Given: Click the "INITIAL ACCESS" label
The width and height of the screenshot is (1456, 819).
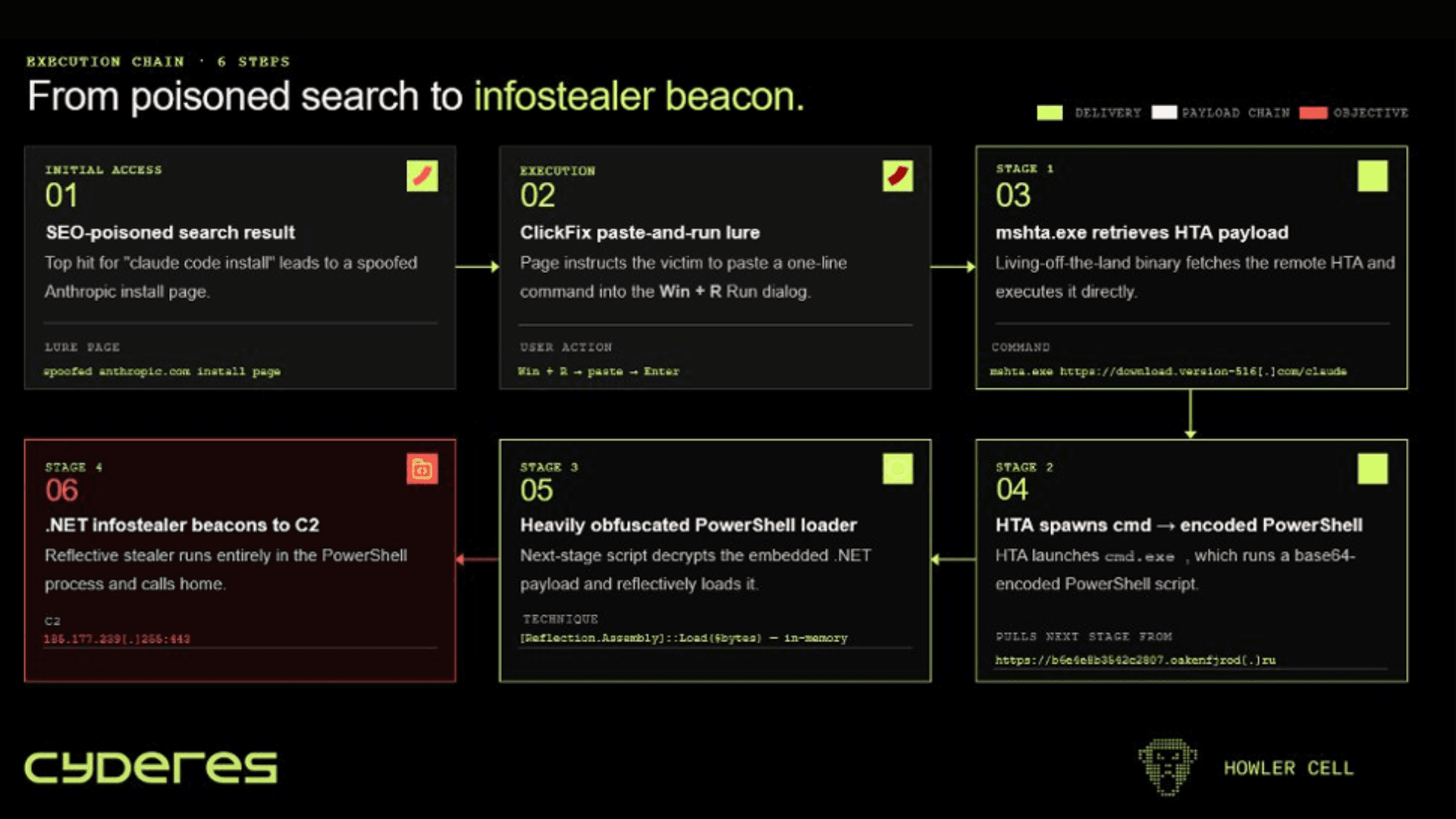Looking at the screenshot, I should (x=103, y=170).
